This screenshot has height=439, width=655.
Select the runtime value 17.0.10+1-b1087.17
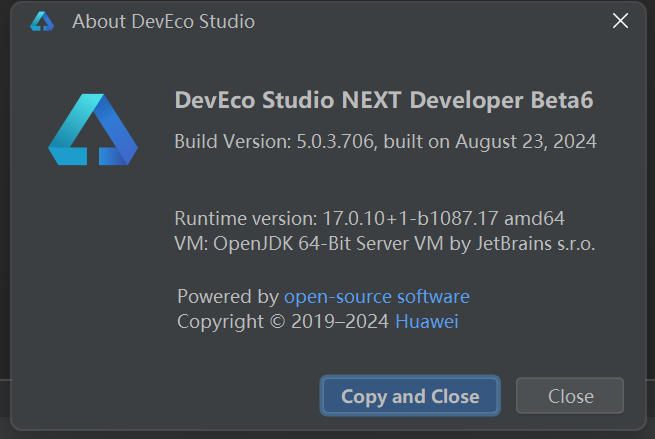point(410,218)
